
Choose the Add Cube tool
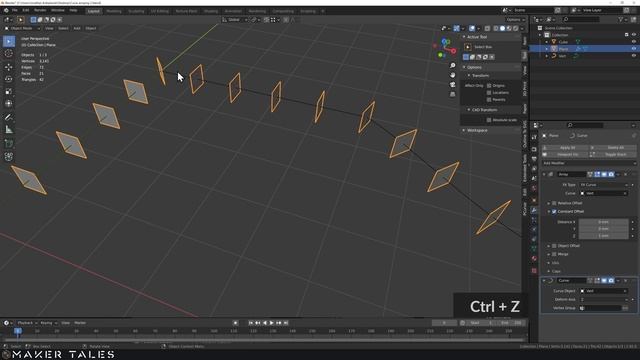click(x=9, y=143)
